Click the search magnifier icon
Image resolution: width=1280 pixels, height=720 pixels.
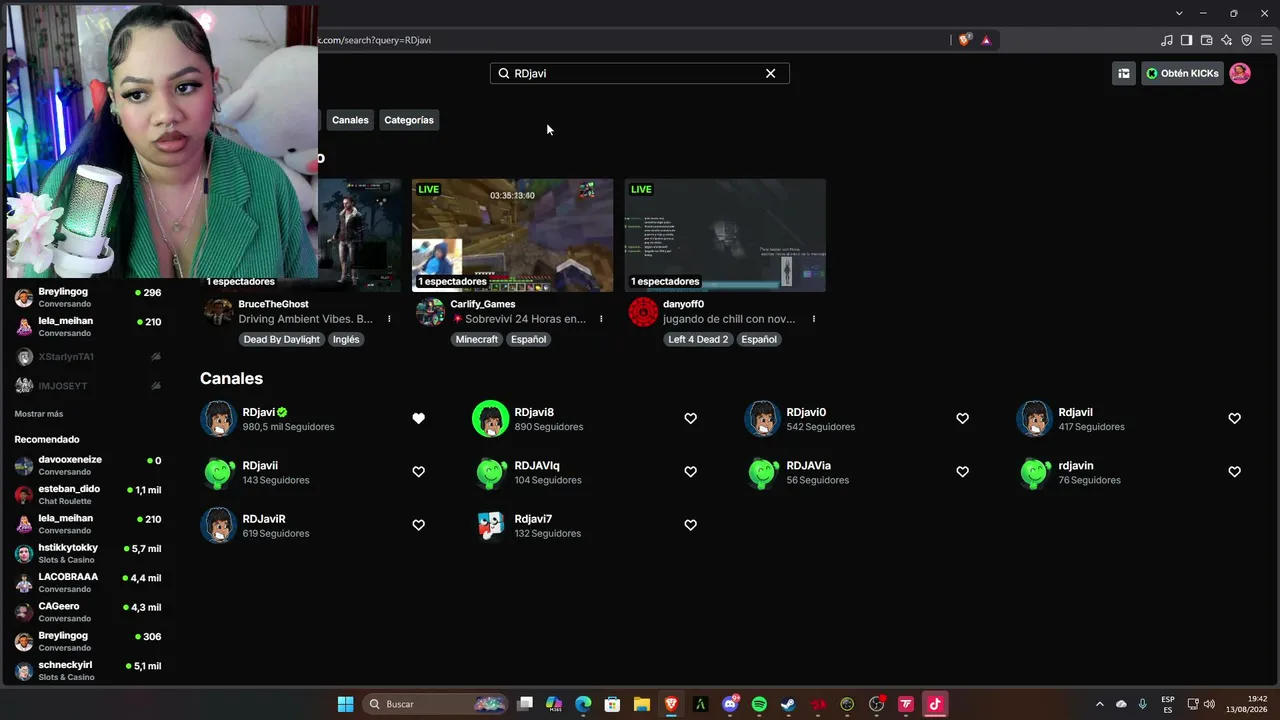click(x=504, y=73)
